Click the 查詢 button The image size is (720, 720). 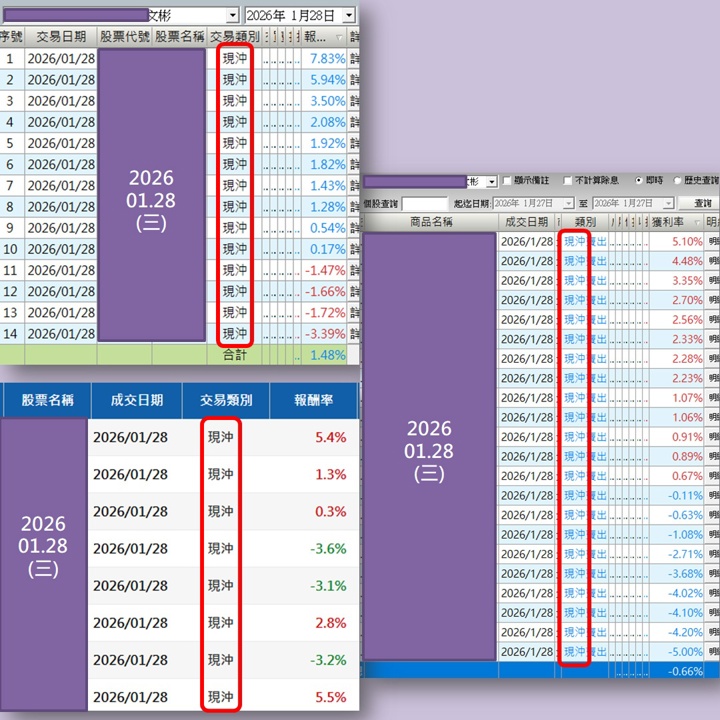(x=700, y=203)
